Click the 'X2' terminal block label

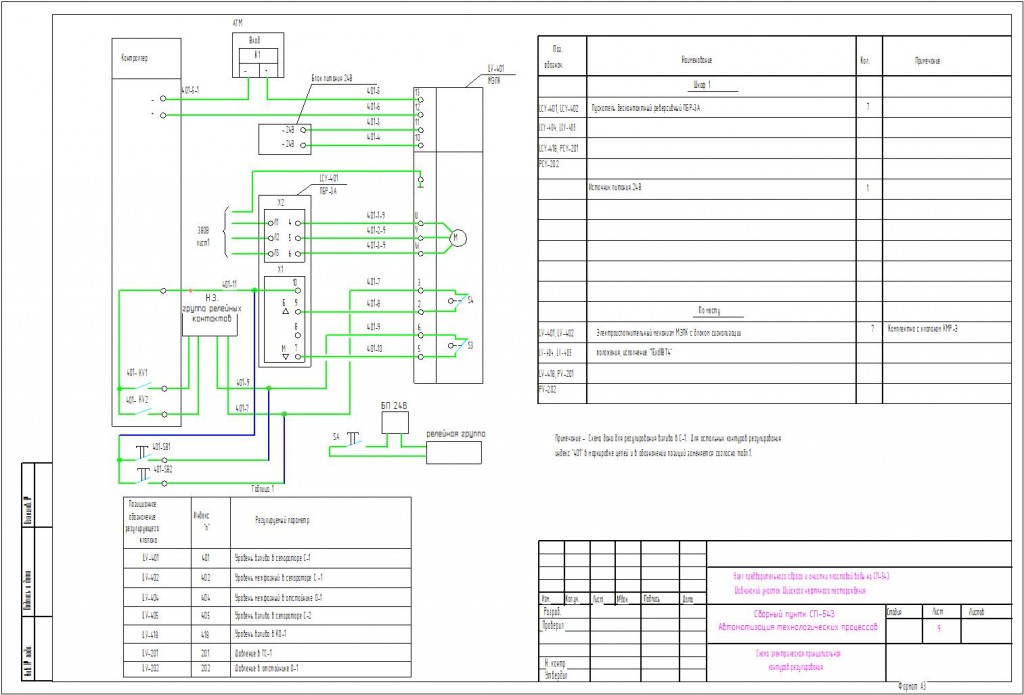point(281,202)
